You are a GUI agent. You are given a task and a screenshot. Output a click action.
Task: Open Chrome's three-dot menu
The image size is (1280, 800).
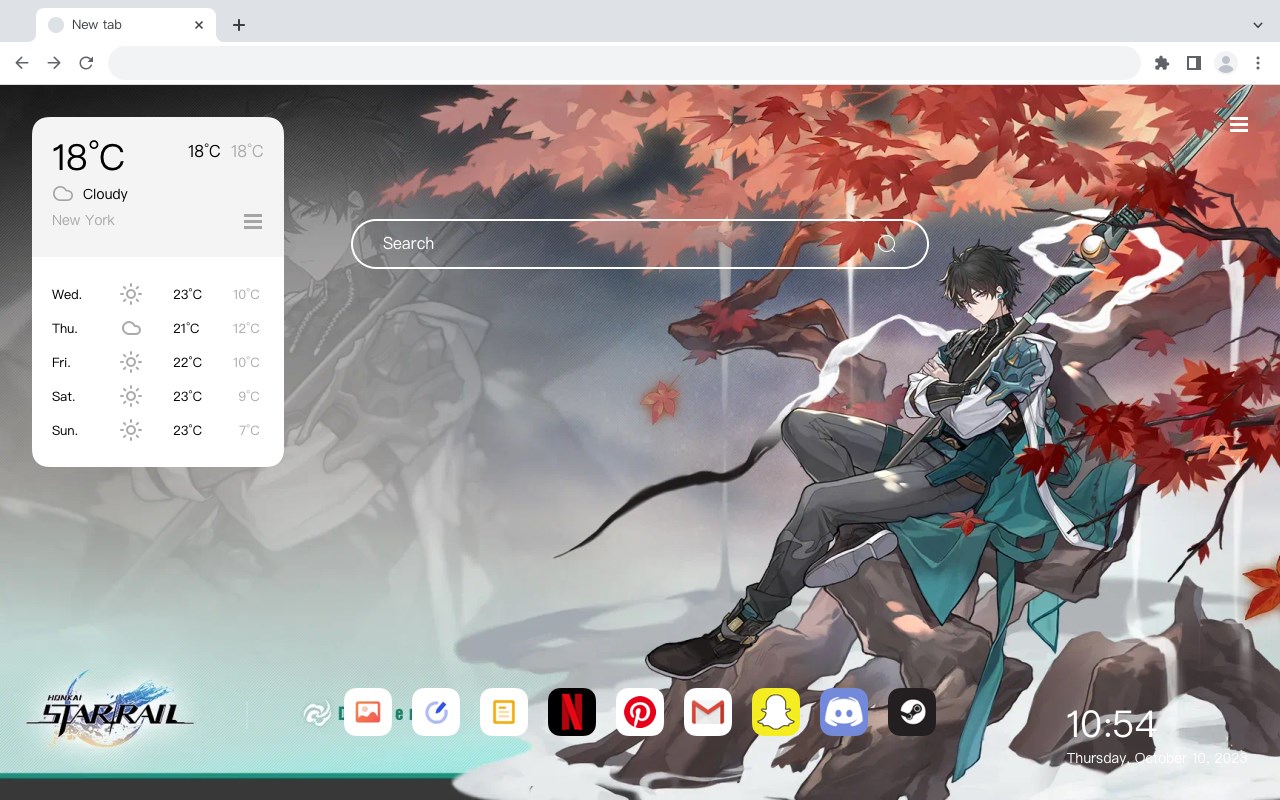point(1258,63)
